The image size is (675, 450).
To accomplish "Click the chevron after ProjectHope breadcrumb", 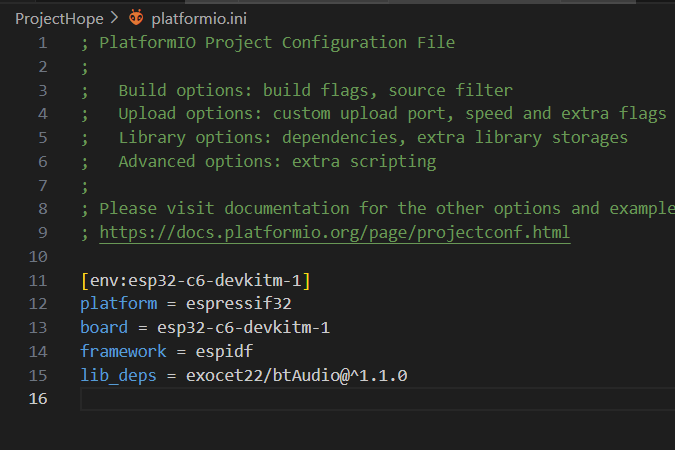I will pyautogui.click(x=115, y=18).
